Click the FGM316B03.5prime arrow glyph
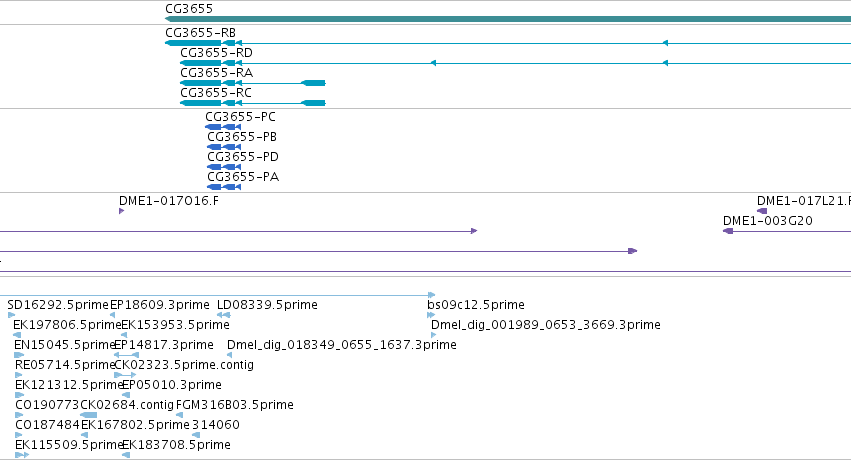This screenshot has height=460, width=851. (x=179, y=416)
